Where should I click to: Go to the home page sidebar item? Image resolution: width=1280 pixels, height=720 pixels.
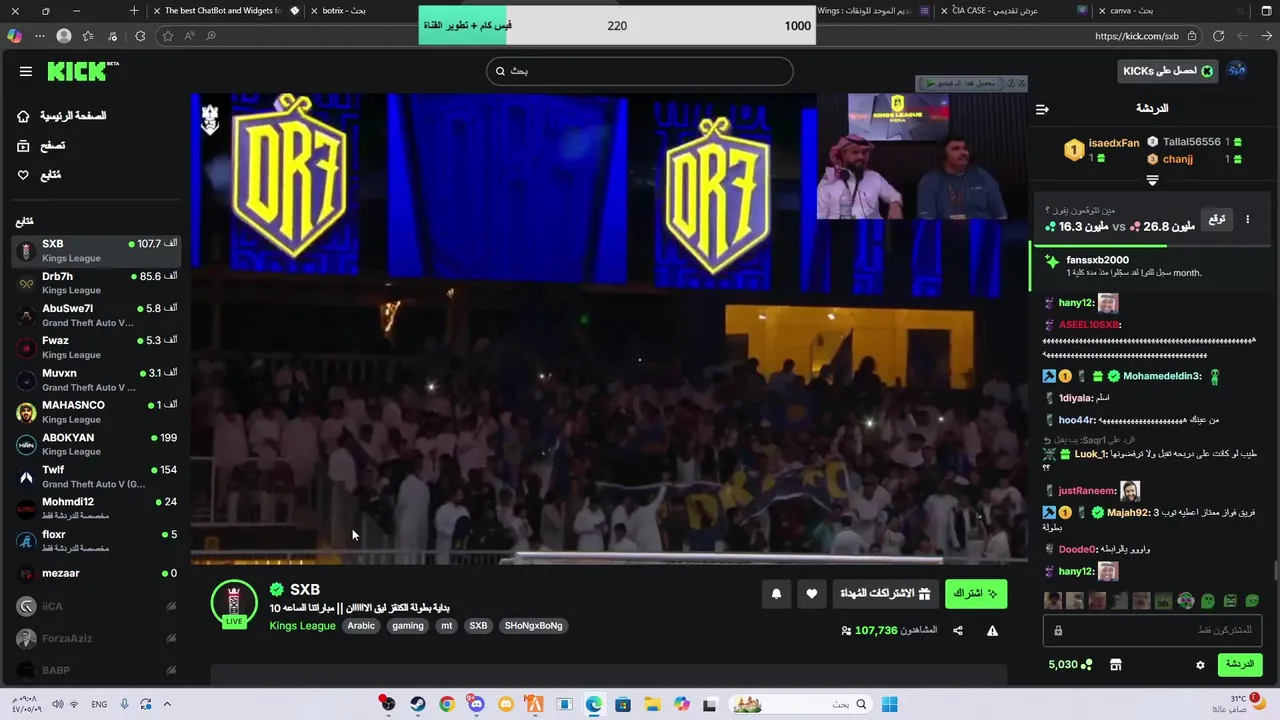[61, 116]
